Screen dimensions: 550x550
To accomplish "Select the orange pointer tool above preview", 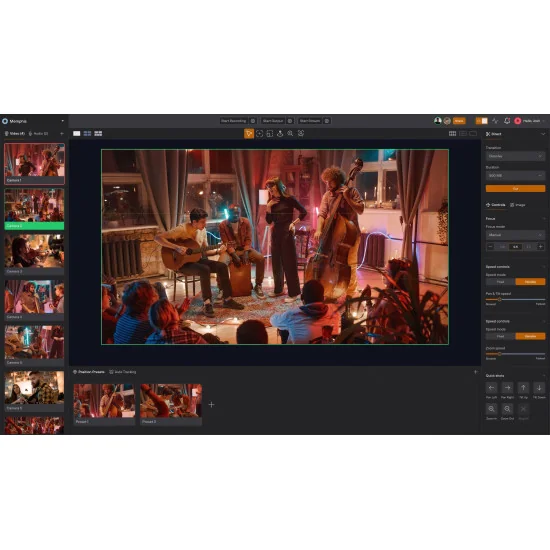I will click(x=249, y=133).
